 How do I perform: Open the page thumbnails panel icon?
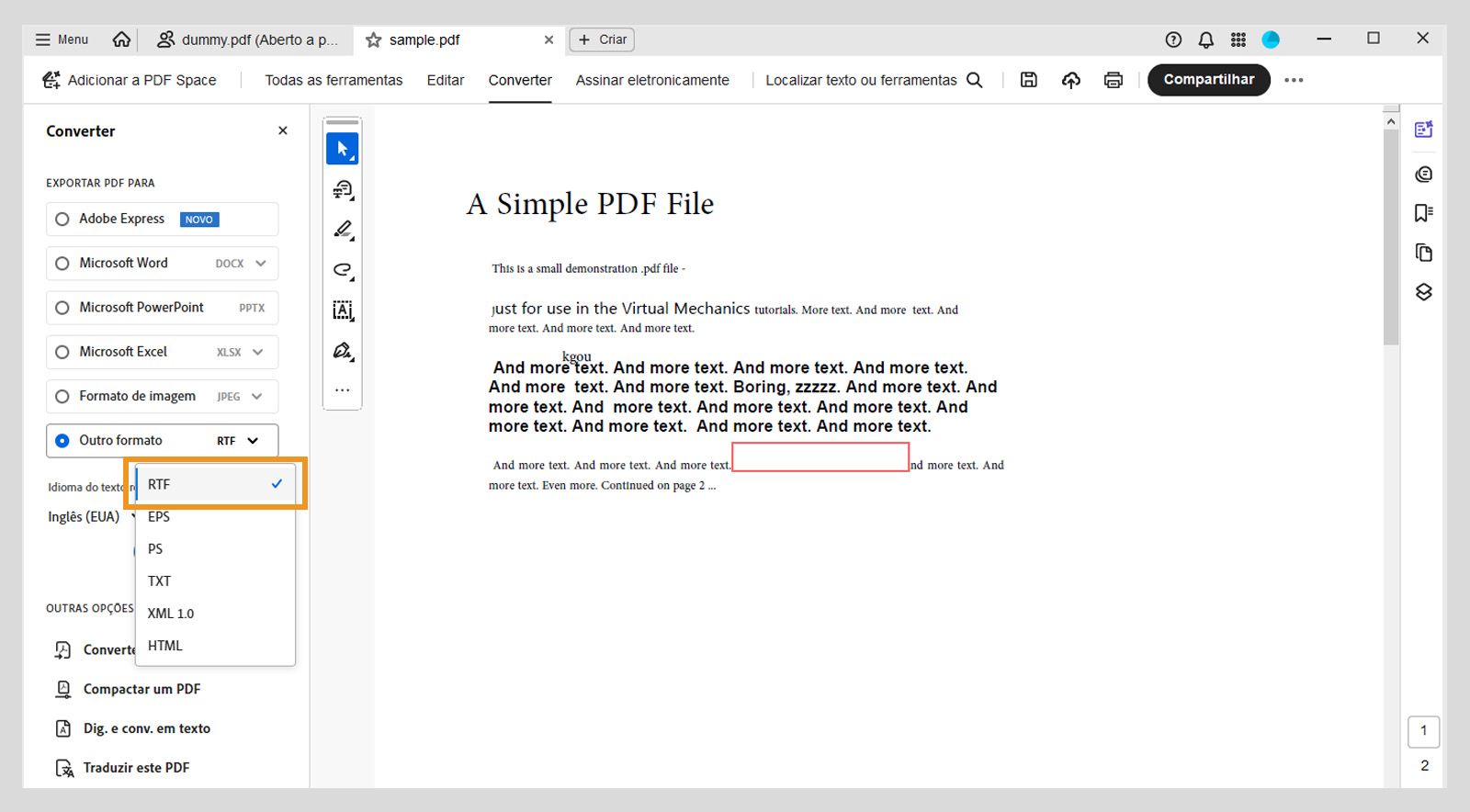coord(1424,253)
